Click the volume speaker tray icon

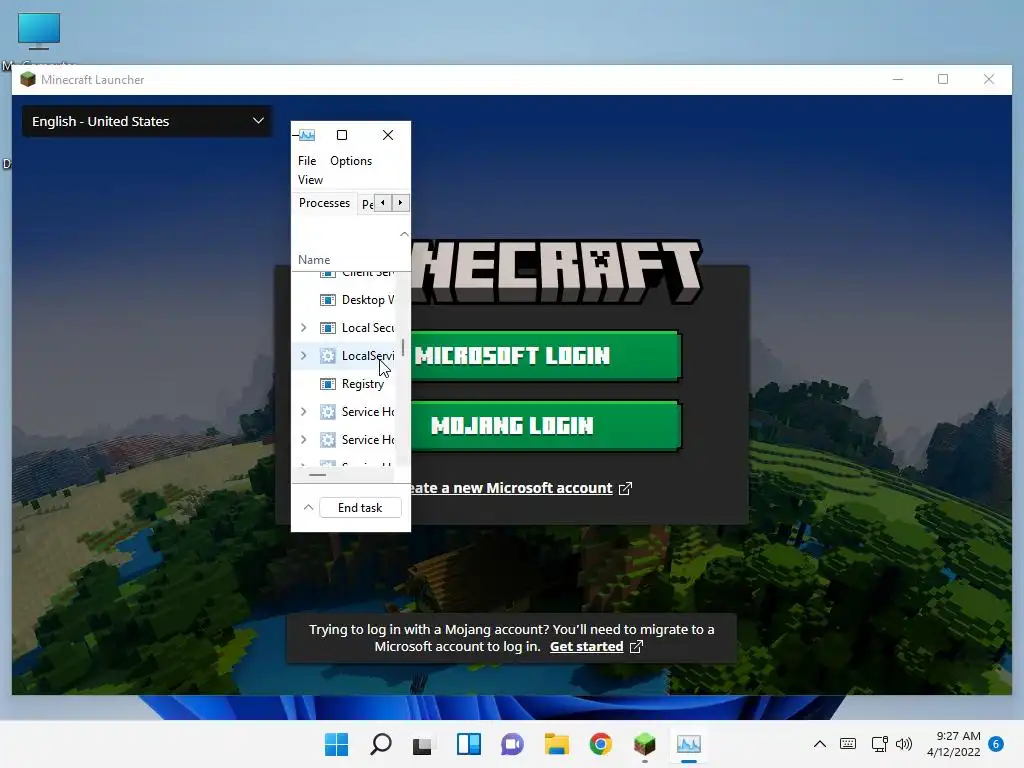point(904,744)
